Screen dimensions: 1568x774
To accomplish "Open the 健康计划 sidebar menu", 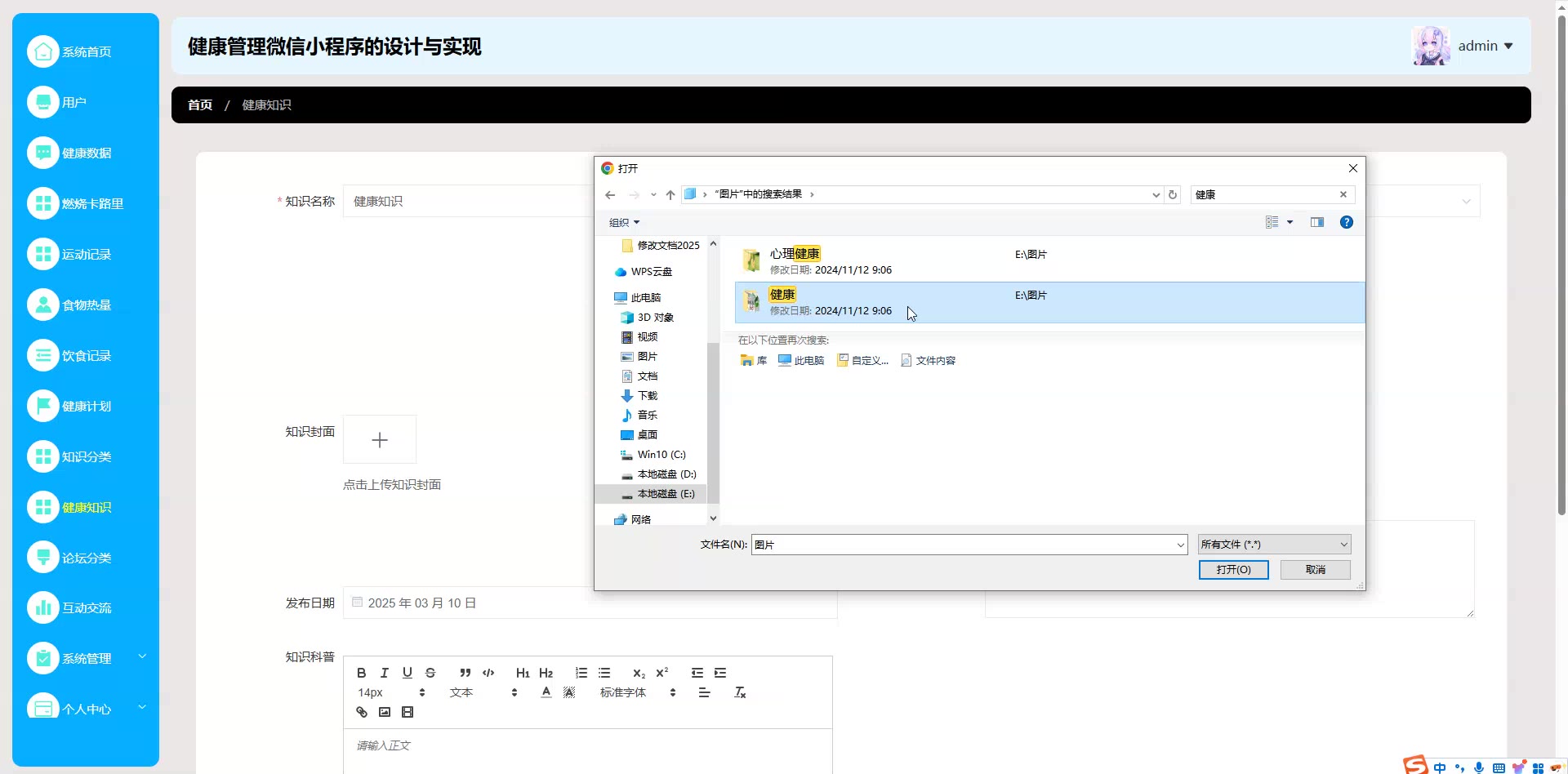I will 86,406.
